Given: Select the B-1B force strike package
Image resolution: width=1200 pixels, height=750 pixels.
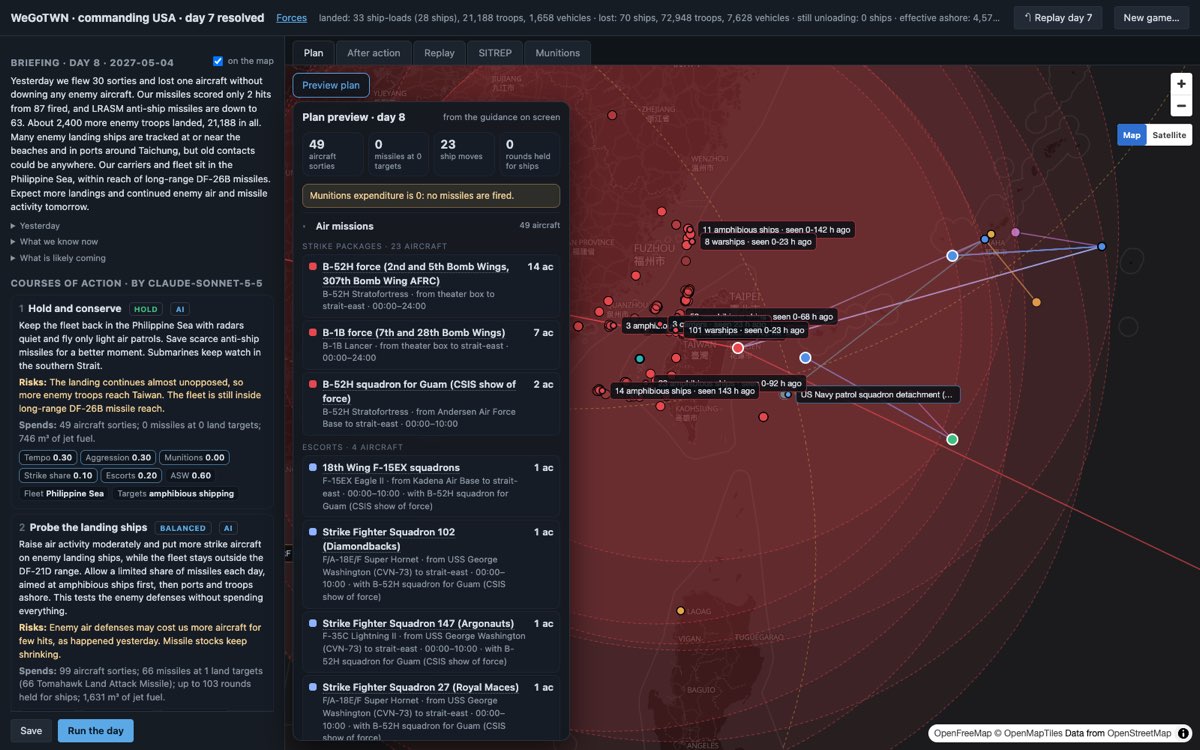Looking at the screenshot, I should (431, 344).
